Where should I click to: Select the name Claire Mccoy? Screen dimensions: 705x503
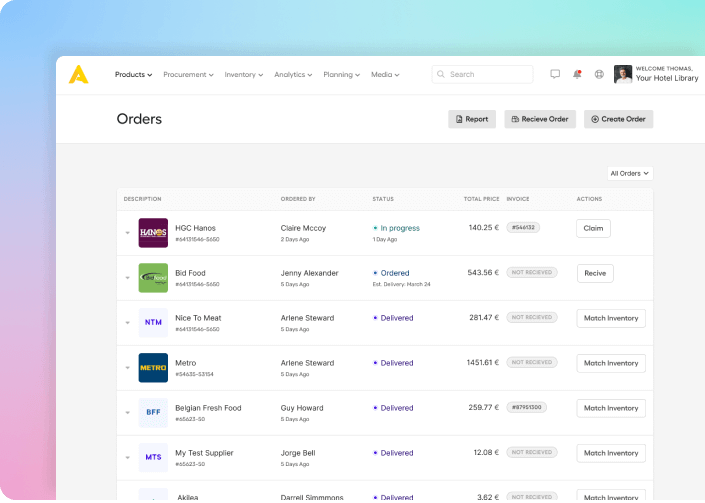(303, 228)
